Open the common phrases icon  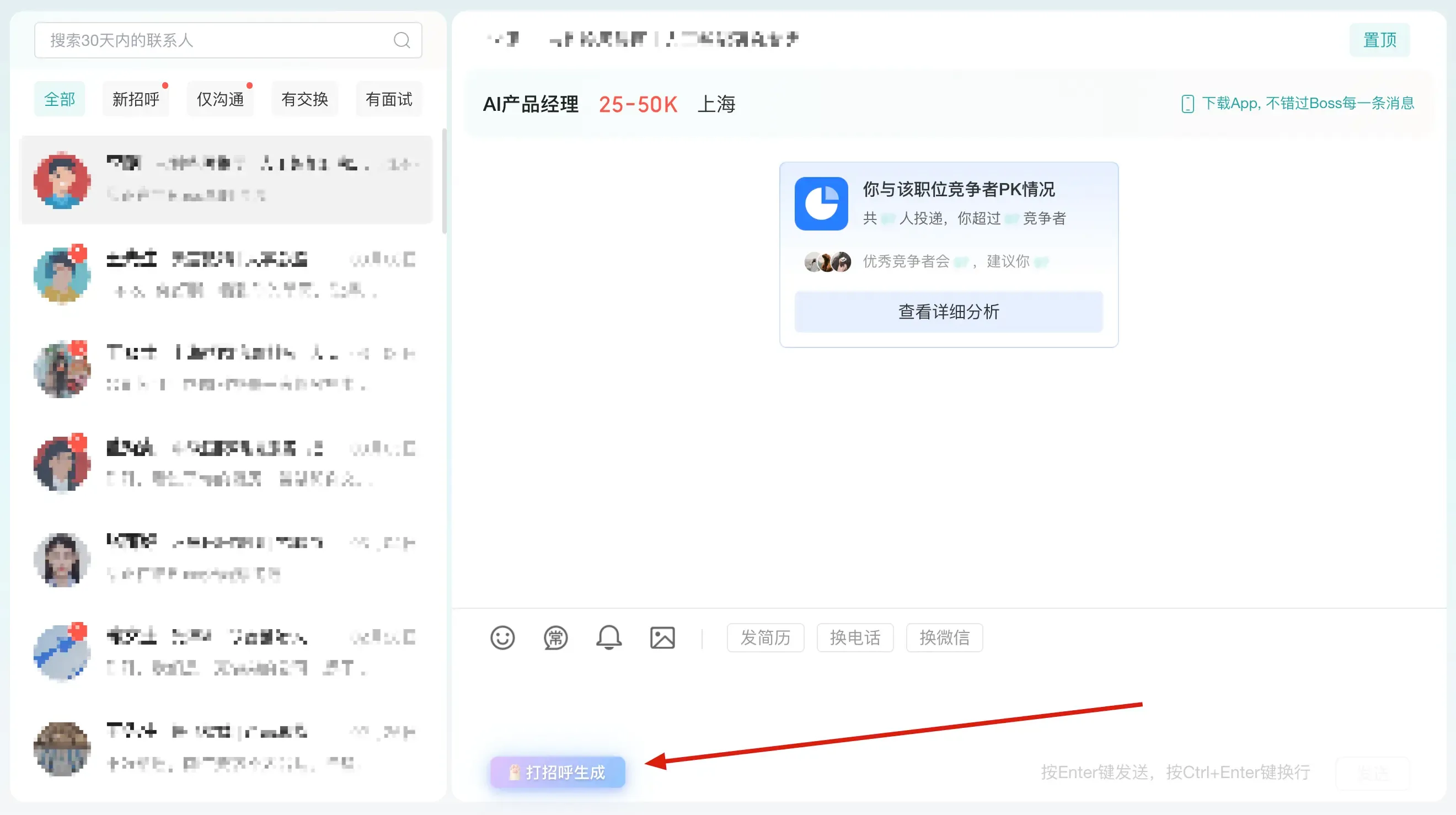[555, 637]
